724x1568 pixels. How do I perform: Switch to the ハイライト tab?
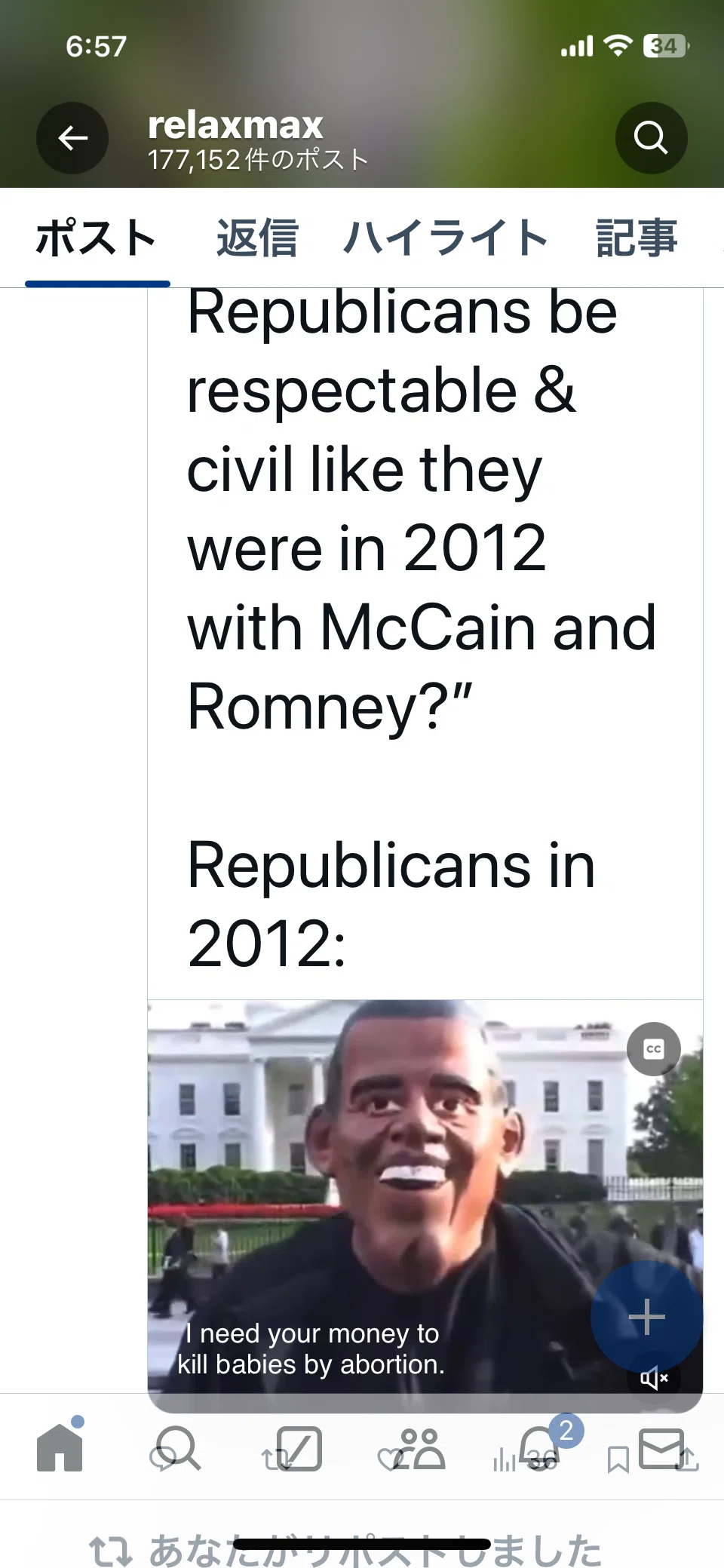pyautogui.click(x=446, y=238)
